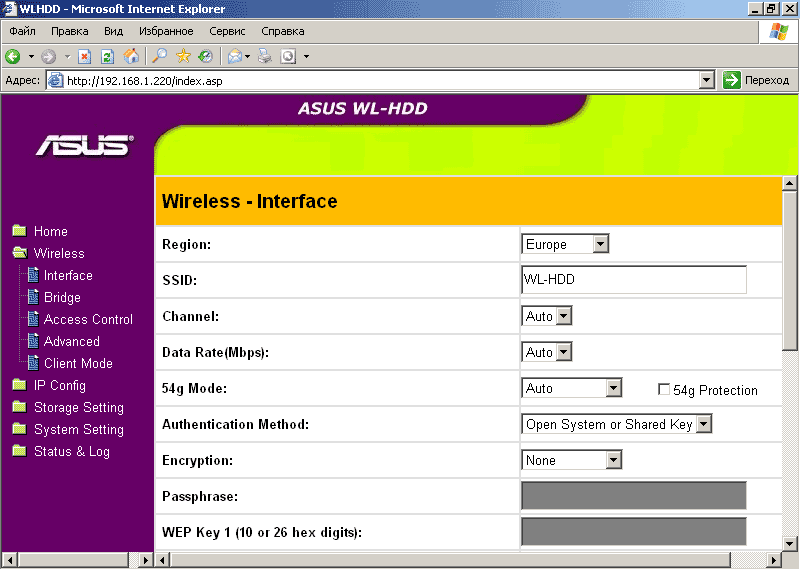Open the Правка menu
The height and width of the screenshot is (569, 800).
pos(69,31)
